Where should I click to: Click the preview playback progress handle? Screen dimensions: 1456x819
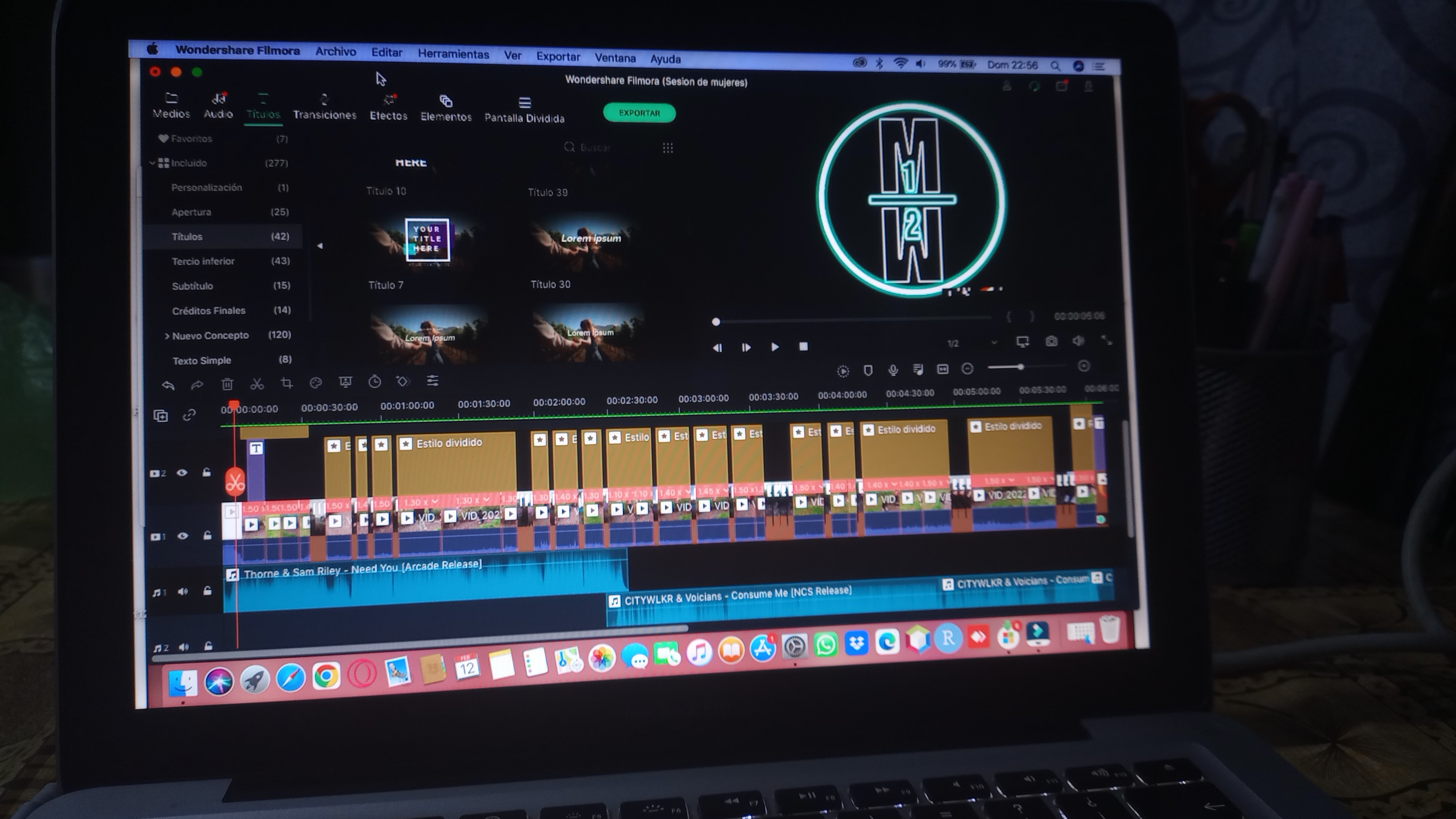point(716,322)
